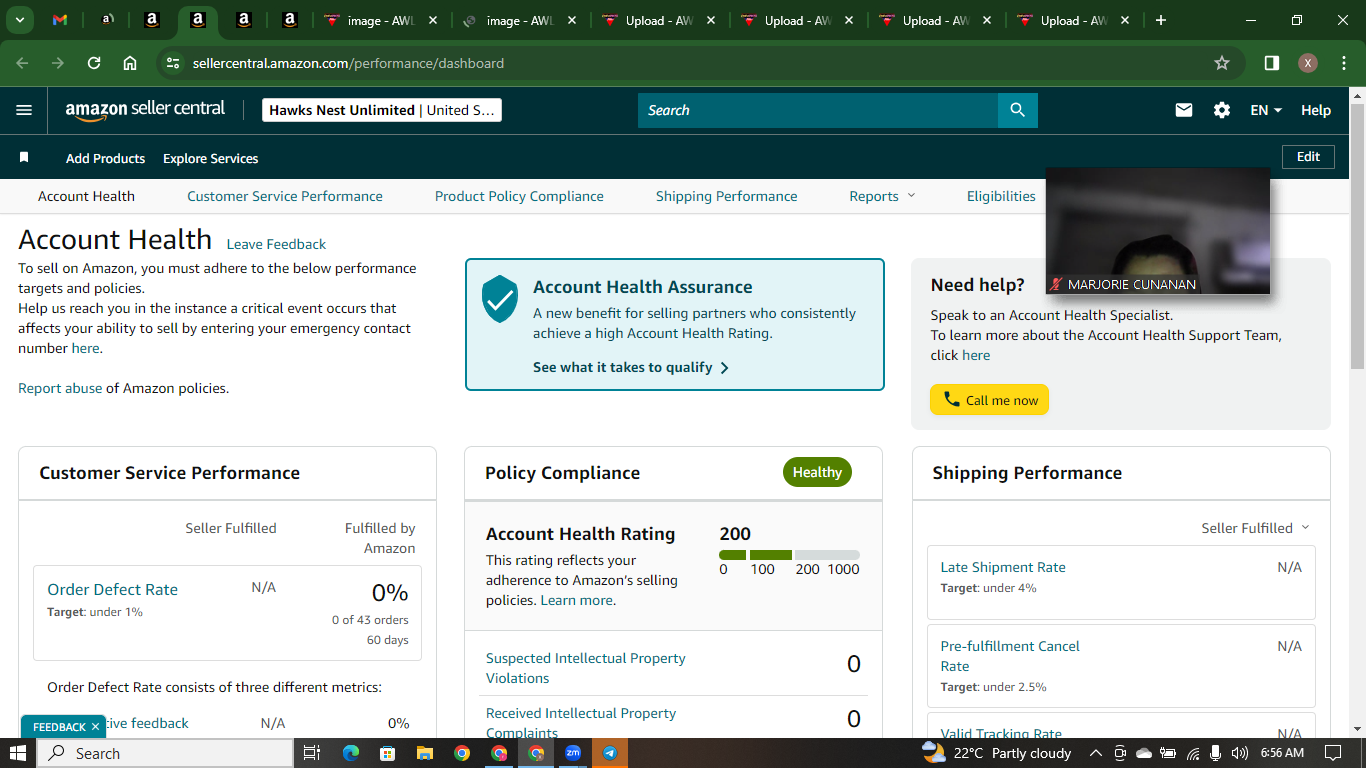Launch Microsoft Edge from the taskbar
1366x768 pixels.
pos(350,753)
